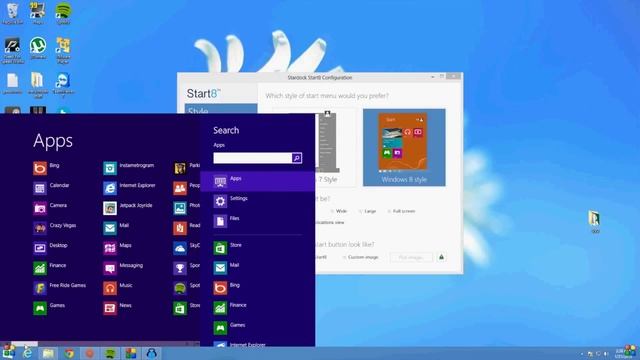The height and width of the screenshot is (360, 640).
Task: Select the Wide size radio button
Action: [x=332, y=211]
